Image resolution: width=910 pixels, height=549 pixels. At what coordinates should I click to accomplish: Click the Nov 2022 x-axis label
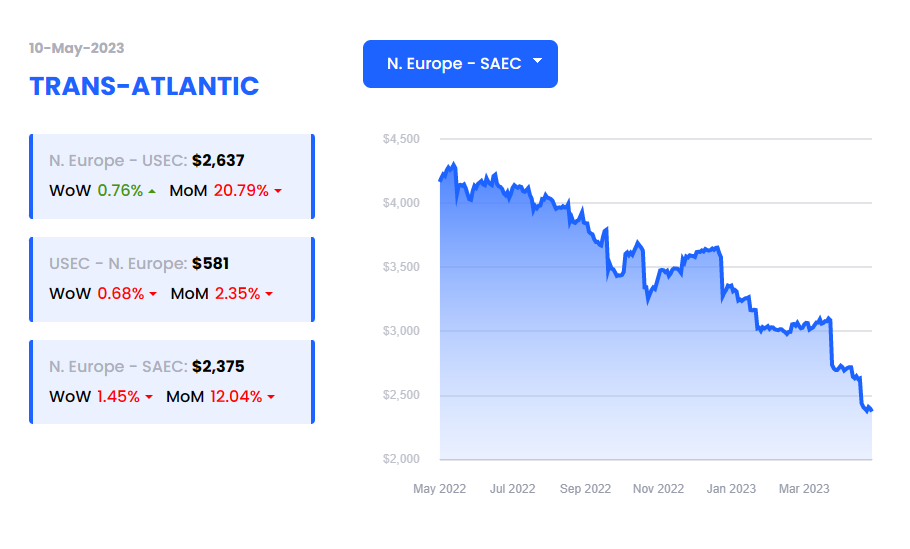658,489
